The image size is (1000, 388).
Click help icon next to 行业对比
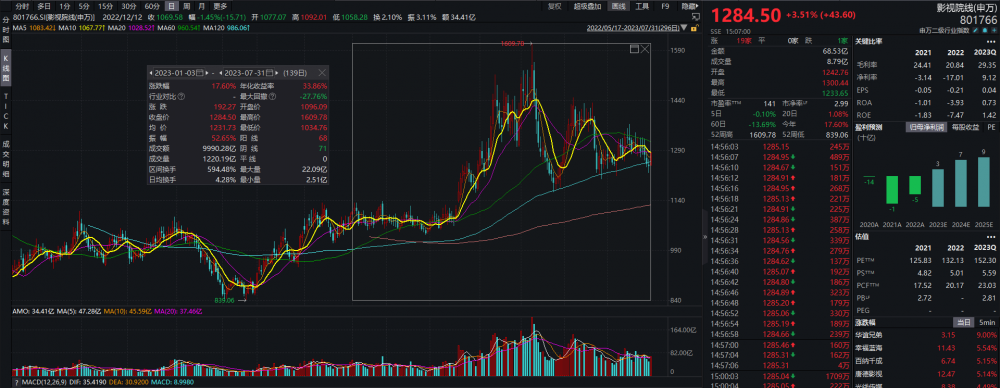182,96
